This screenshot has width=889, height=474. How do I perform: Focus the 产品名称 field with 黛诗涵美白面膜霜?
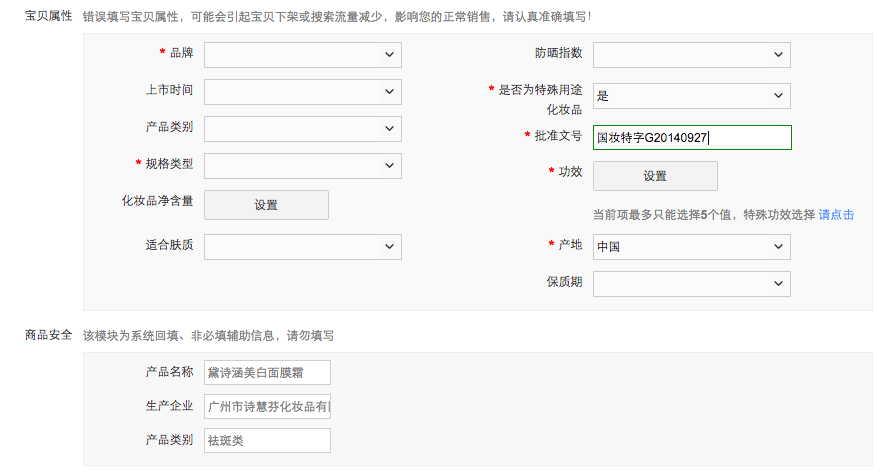[x=267, y=373]
